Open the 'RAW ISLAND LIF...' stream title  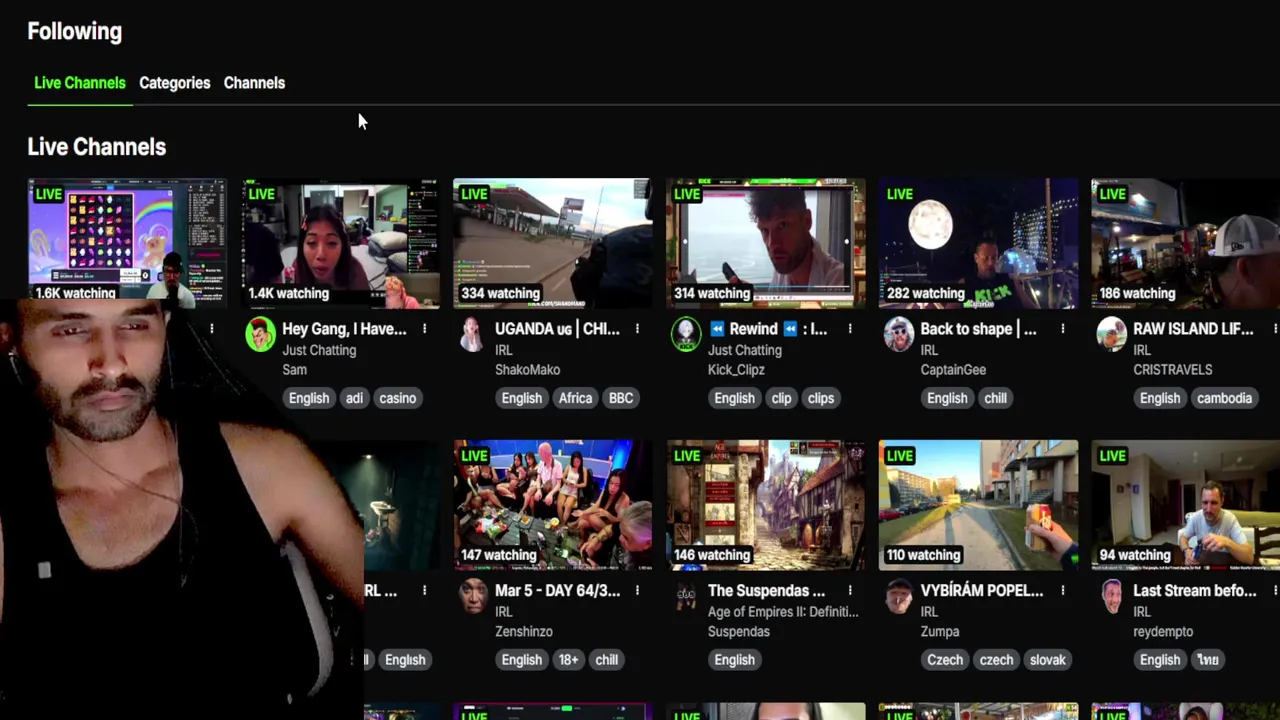click(x=1193, y=329)
